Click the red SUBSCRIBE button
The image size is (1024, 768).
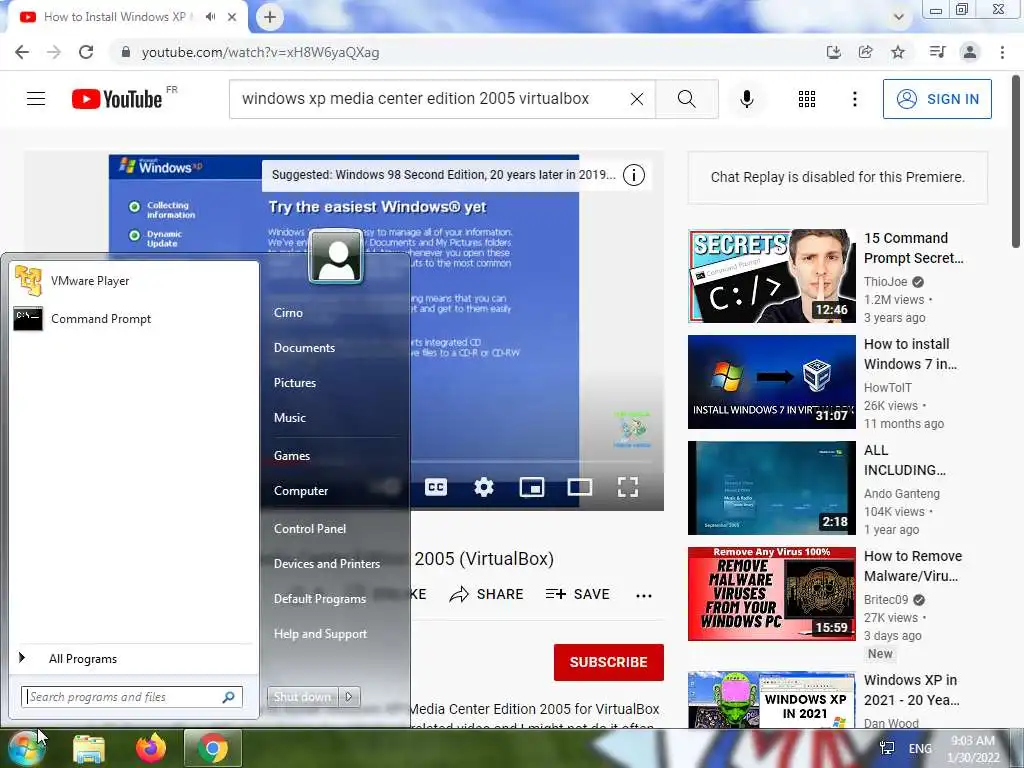coord(609,662)
